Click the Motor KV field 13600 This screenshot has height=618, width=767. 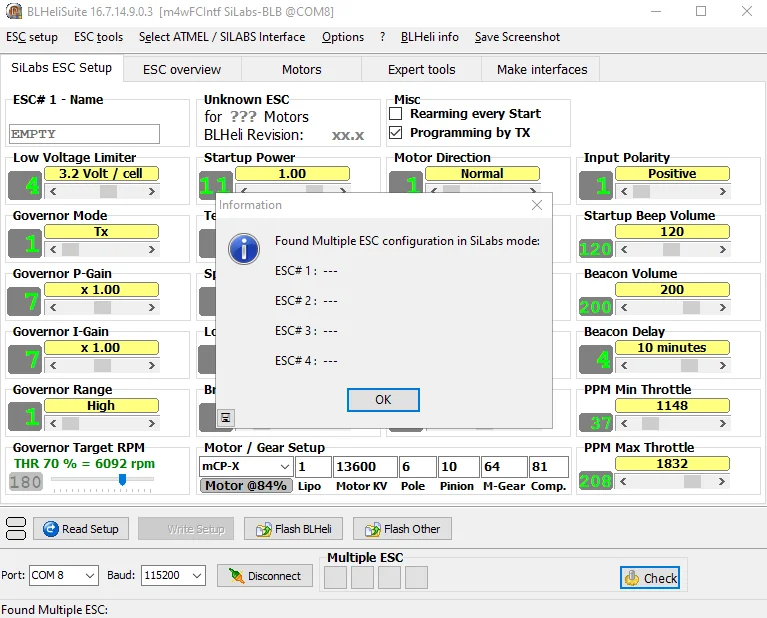(365, 466)
